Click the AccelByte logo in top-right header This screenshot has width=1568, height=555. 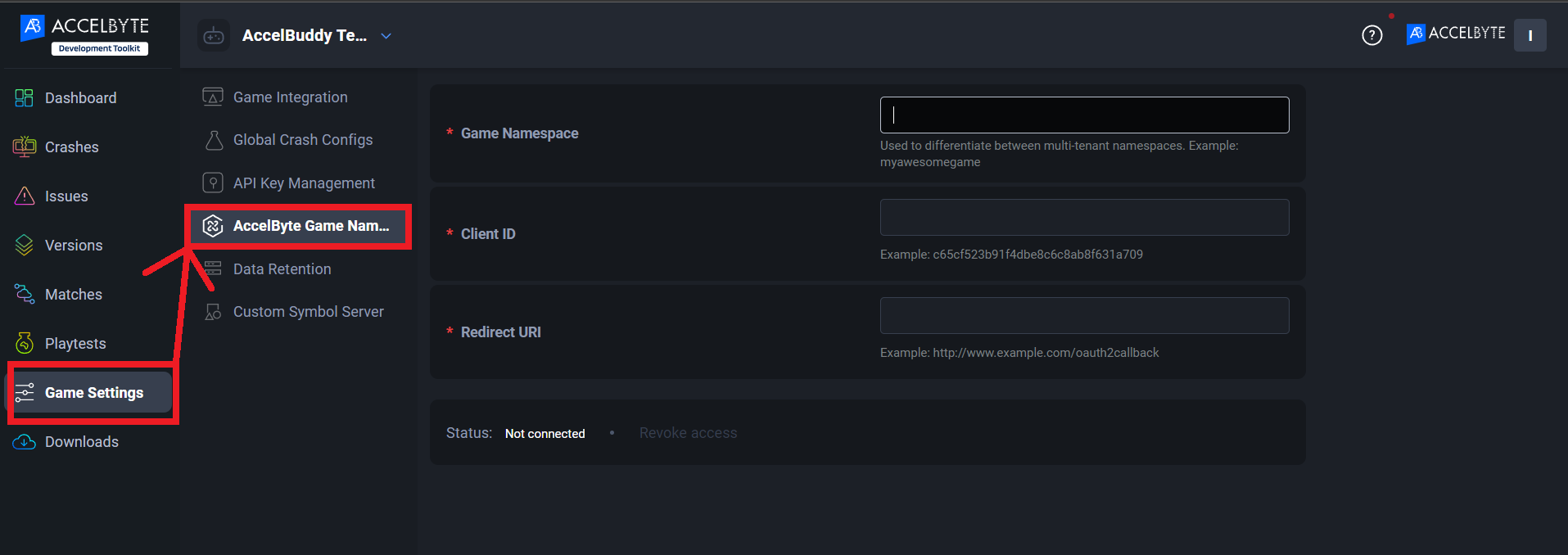(1456, 34)
